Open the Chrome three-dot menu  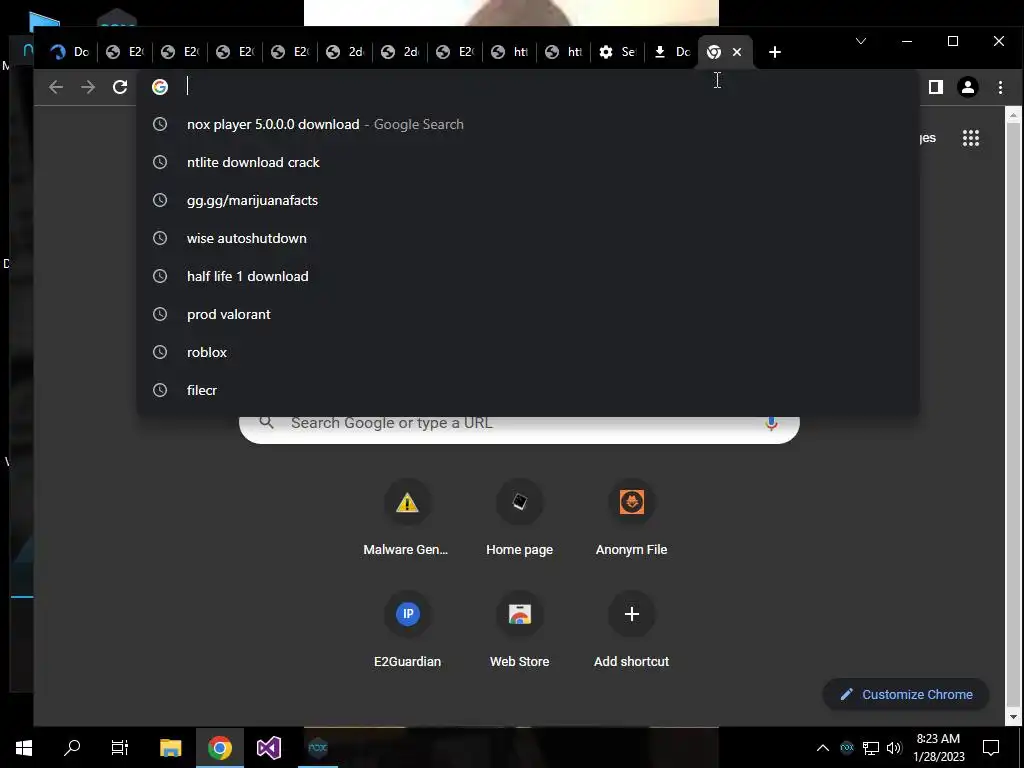(x=1000, y=87)
